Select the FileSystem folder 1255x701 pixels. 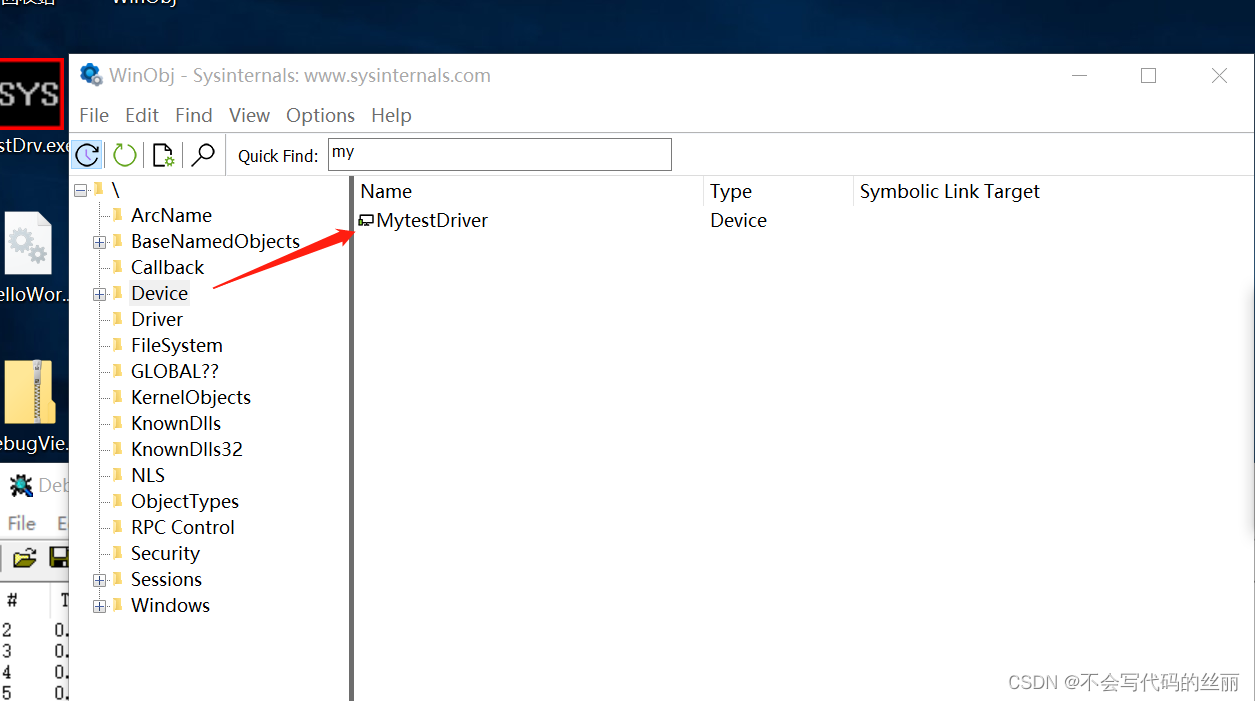[x=177, y=345]
